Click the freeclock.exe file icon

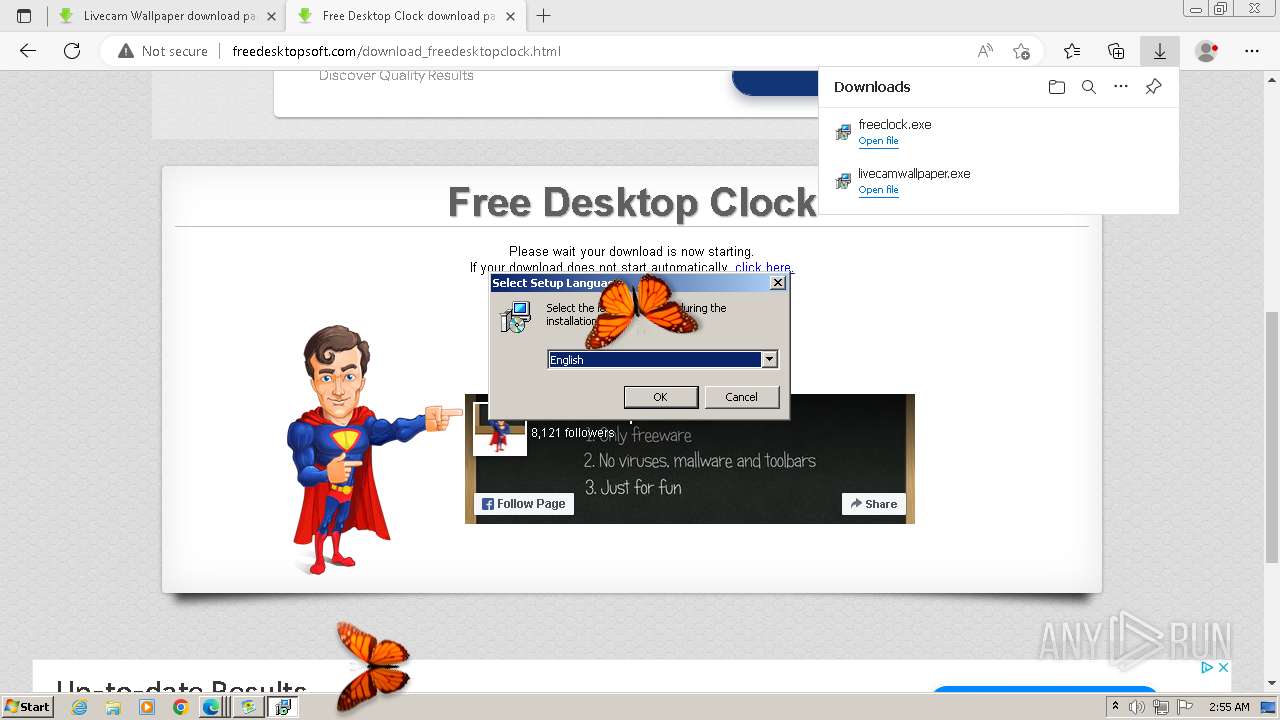click(843, 132)
